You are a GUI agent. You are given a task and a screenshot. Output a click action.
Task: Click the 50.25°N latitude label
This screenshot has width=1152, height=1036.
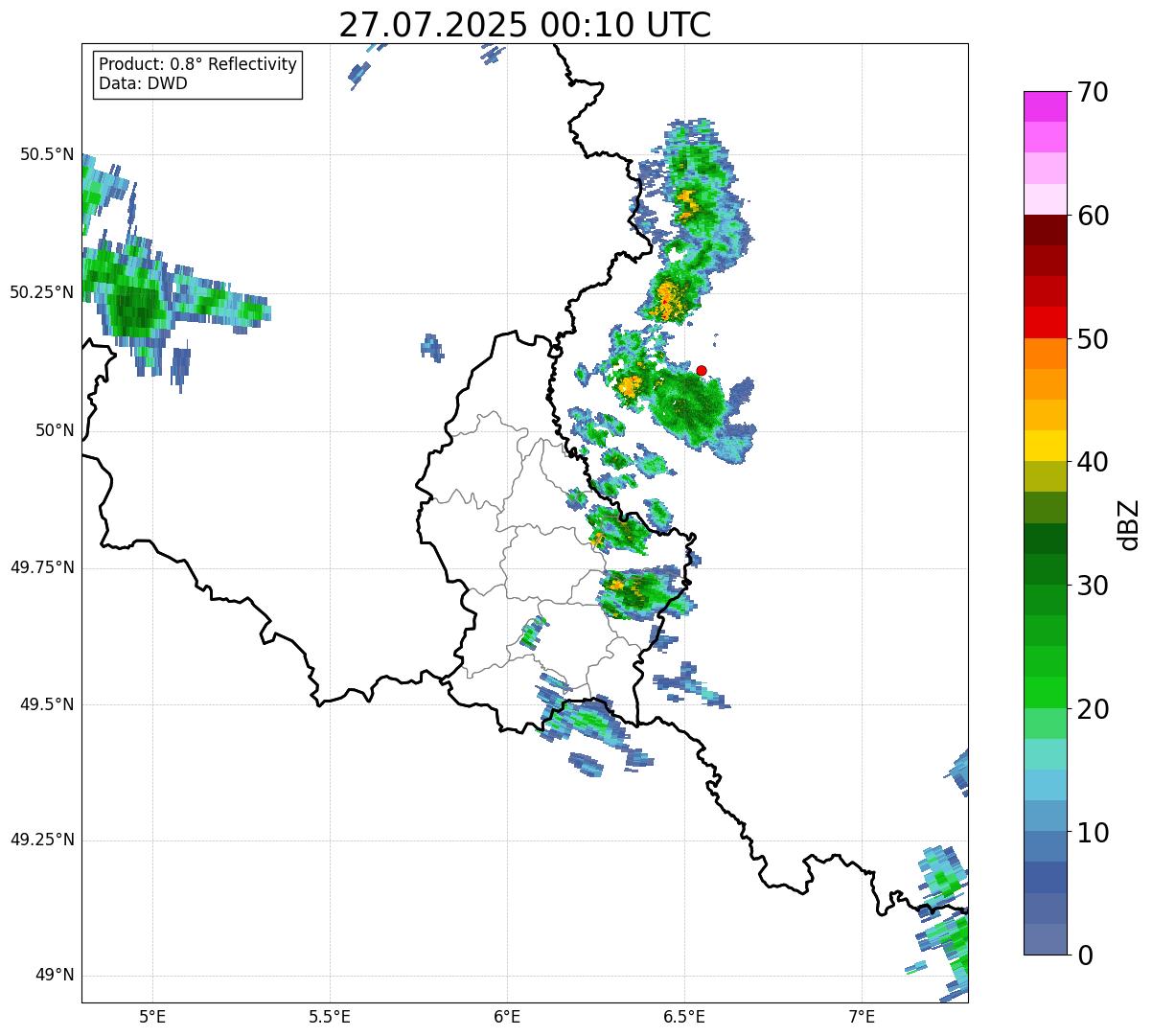pos(41,292)
